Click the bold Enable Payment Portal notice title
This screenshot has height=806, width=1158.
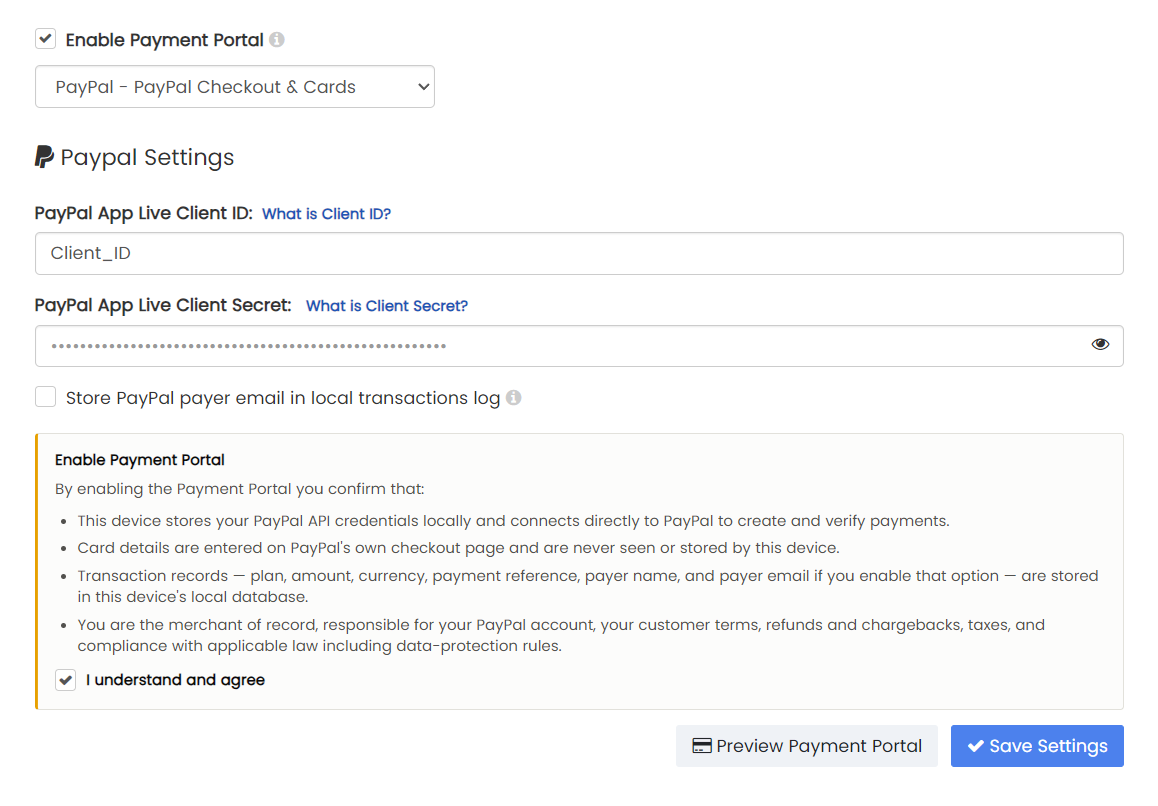pos(140,460)
